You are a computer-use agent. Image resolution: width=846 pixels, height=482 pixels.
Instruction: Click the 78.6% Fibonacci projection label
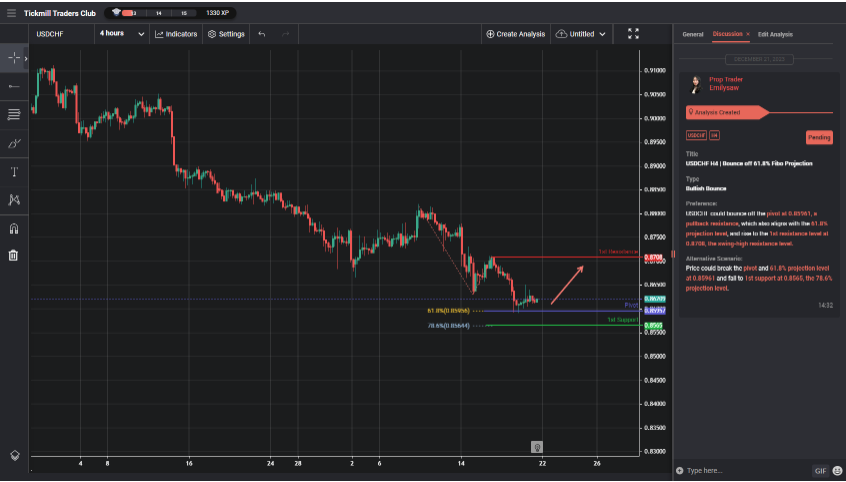448,325
